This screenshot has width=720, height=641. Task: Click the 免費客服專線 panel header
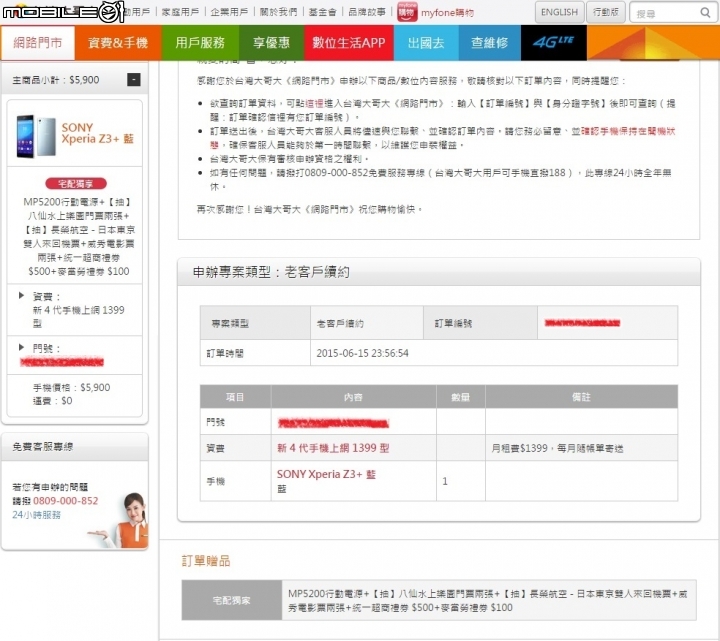pyautogui.click(x=75, y=447)
